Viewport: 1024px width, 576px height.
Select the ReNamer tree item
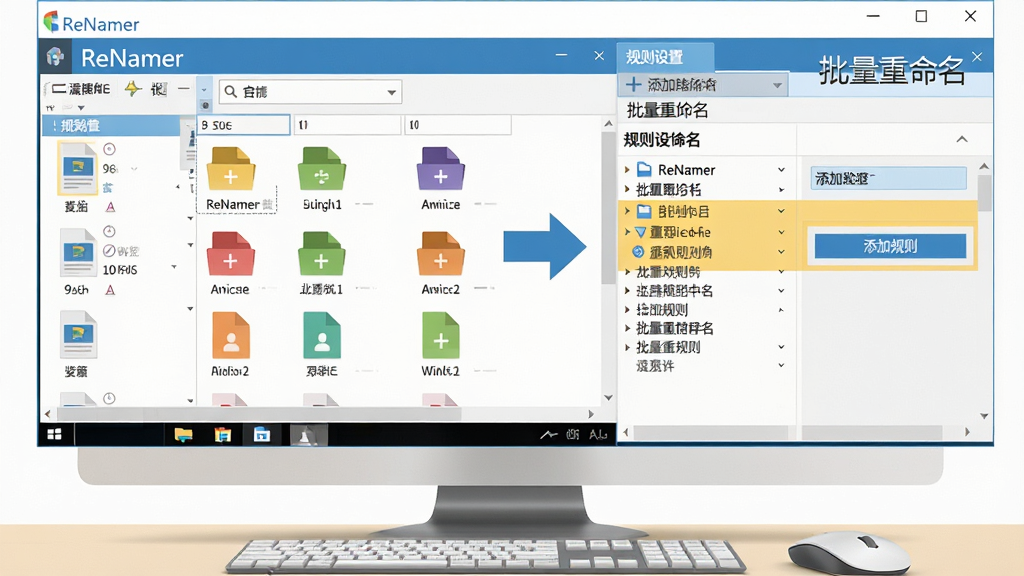pos(686,170)
